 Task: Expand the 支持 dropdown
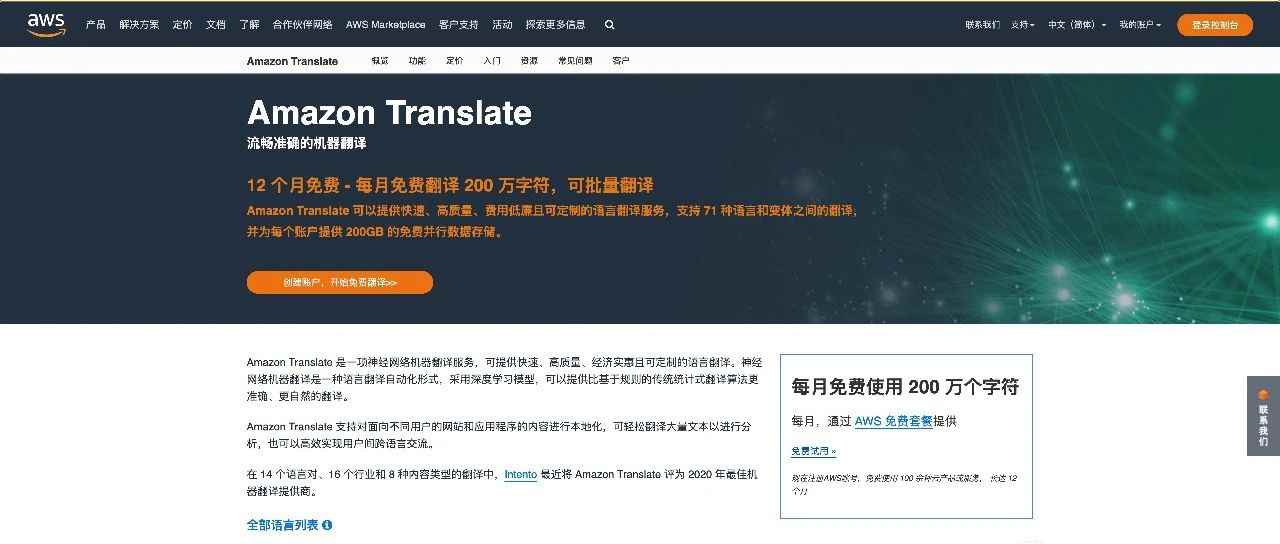(1022, 25)
